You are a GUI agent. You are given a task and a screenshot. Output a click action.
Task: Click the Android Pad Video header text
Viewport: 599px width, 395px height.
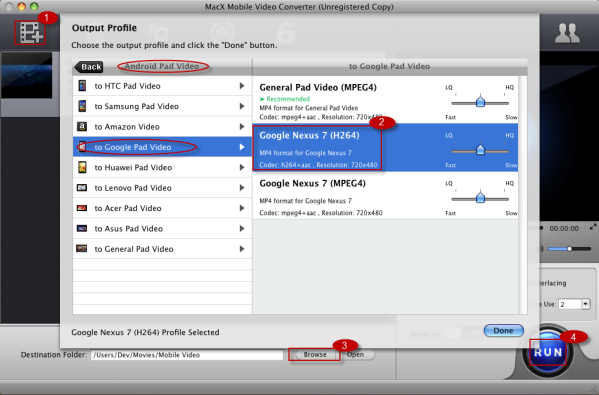[162, 66]
